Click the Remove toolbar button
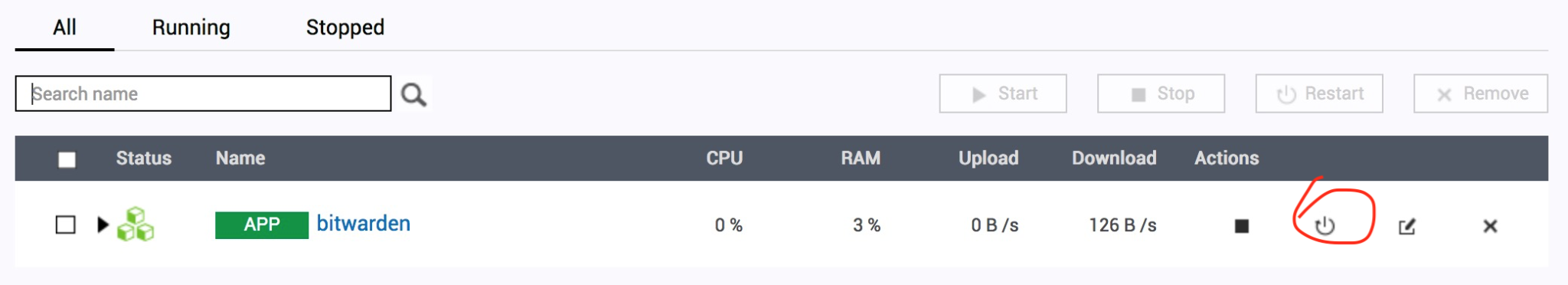1568x285 pixels. (1481, 93)
